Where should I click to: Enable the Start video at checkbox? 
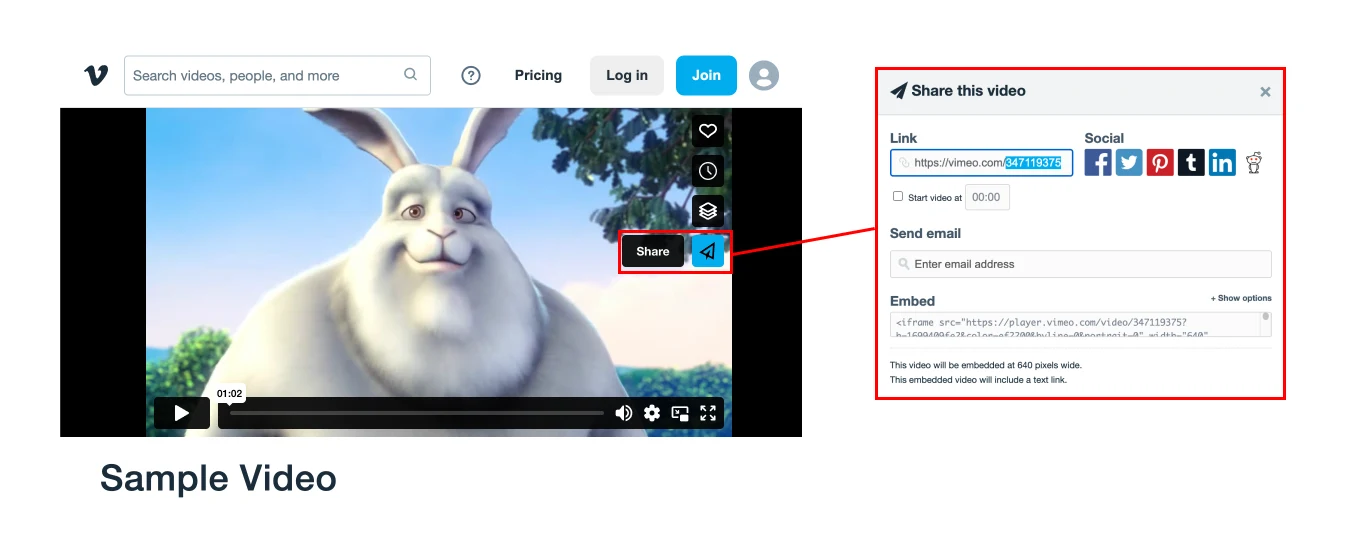tap(898, 196)
